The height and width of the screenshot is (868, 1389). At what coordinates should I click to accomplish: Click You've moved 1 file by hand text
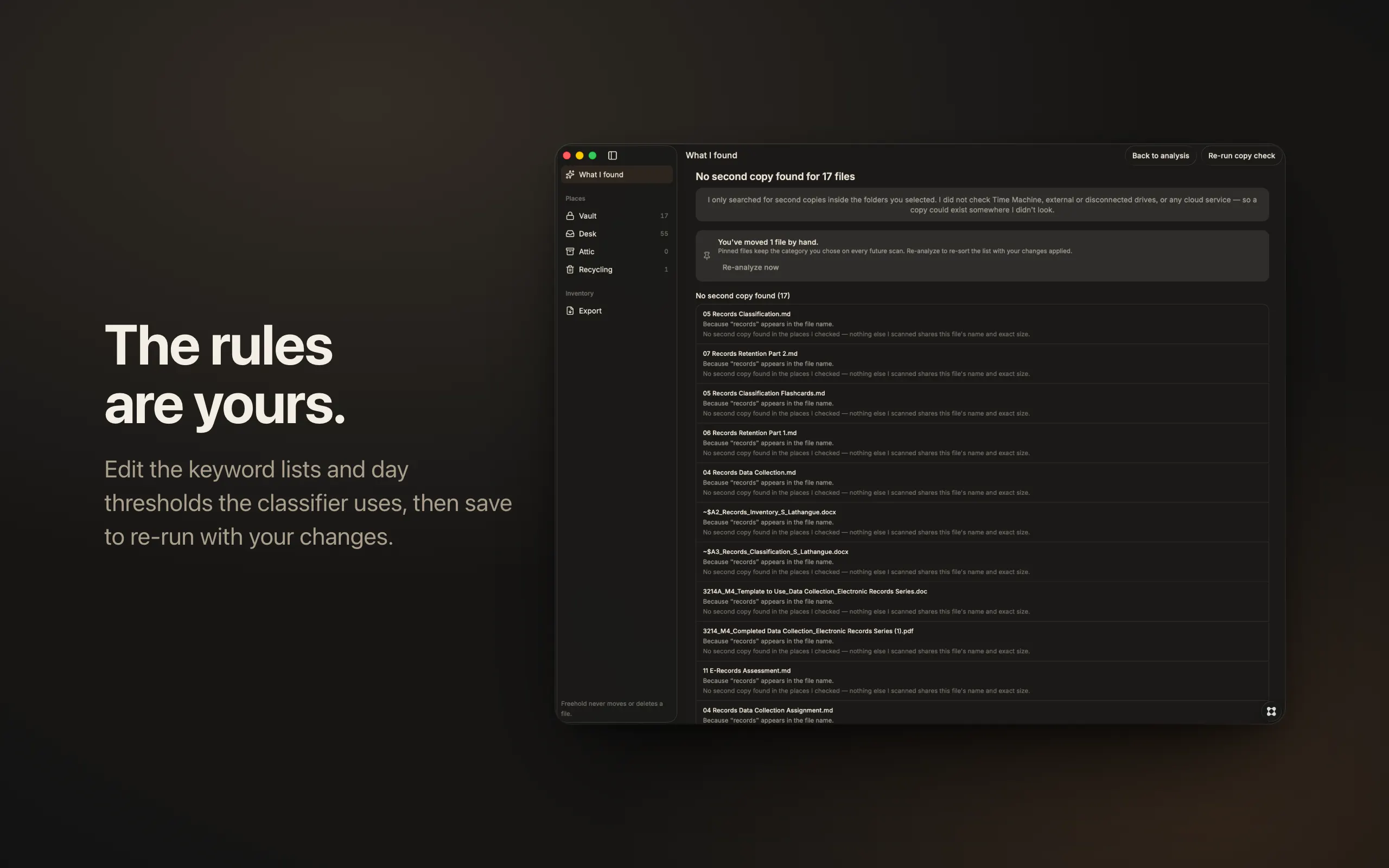pyautogui.click(x=768, y=242)
